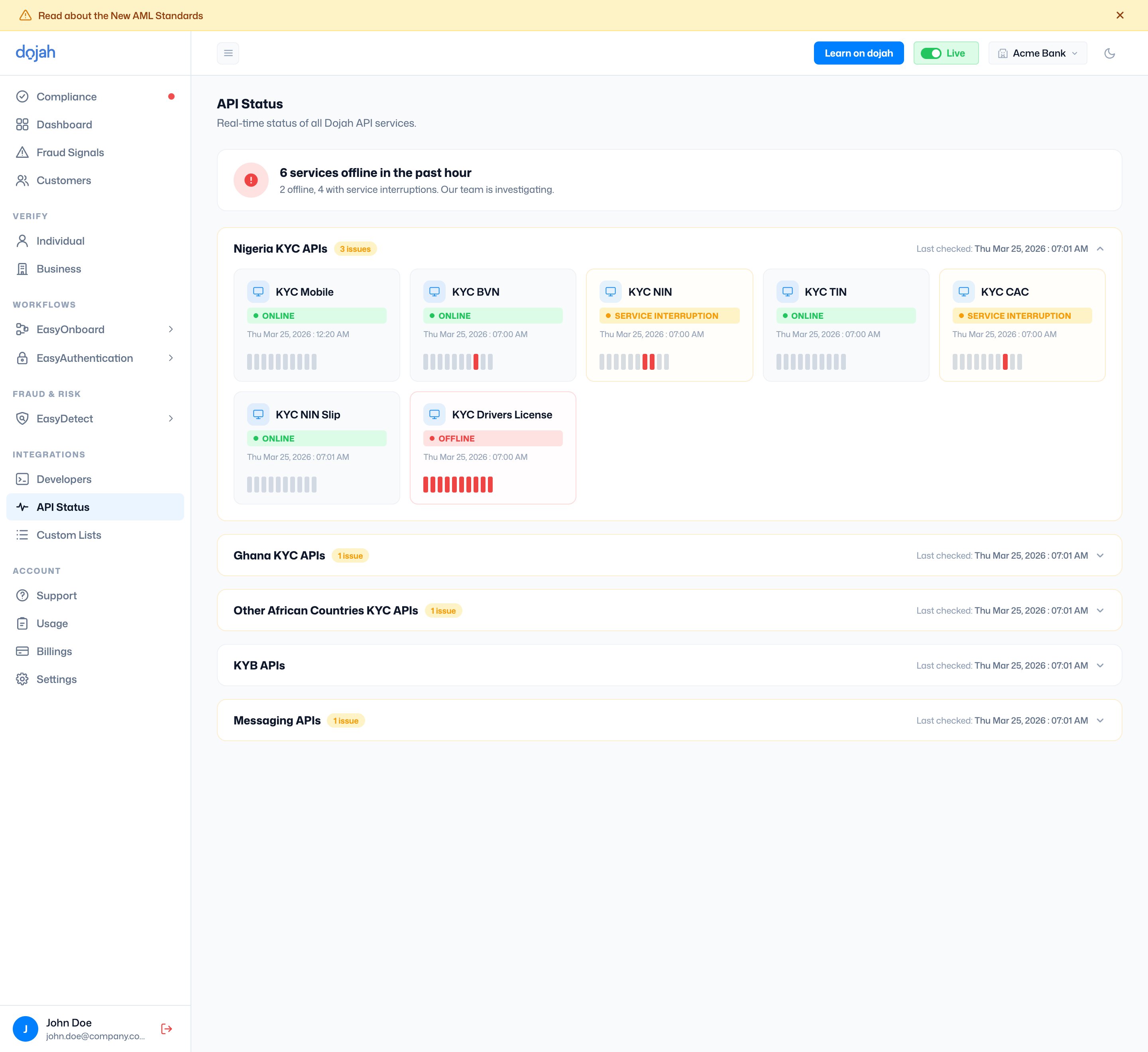Click the Custom Lists list icon
The height and width of the screenshot is (1052, 1148).
click(x=22, y=535)
